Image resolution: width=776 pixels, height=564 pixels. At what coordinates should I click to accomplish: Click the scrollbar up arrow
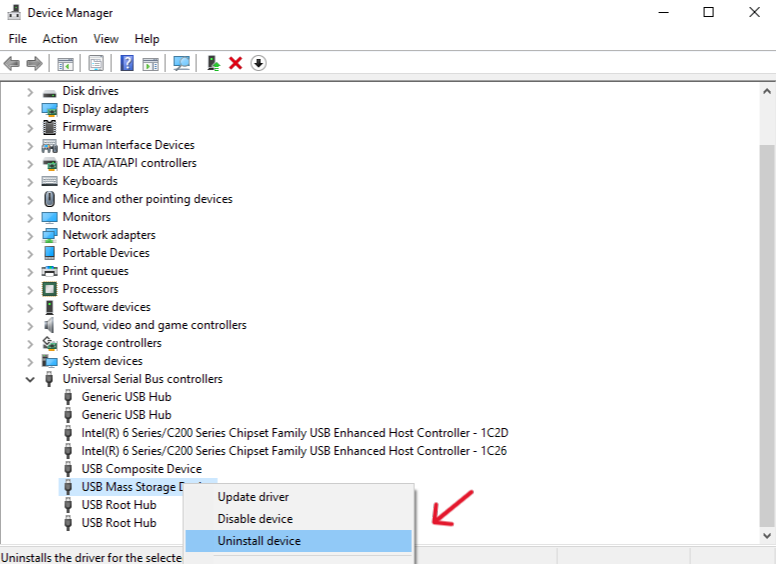[767, 91]
